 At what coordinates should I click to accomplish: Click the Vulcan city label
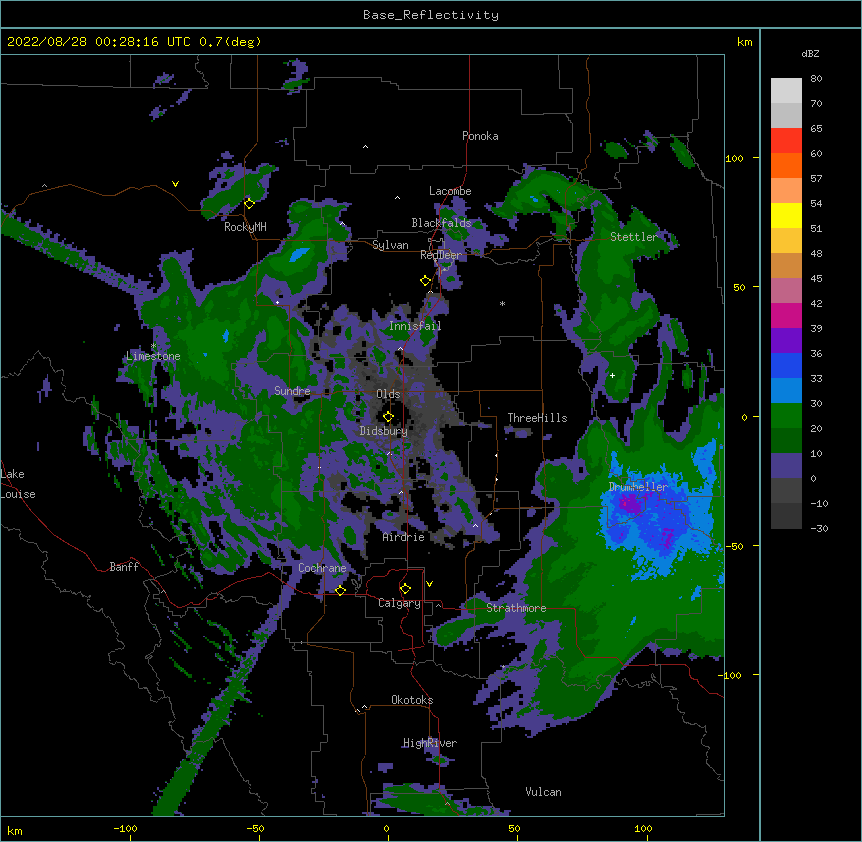[543, 792]
